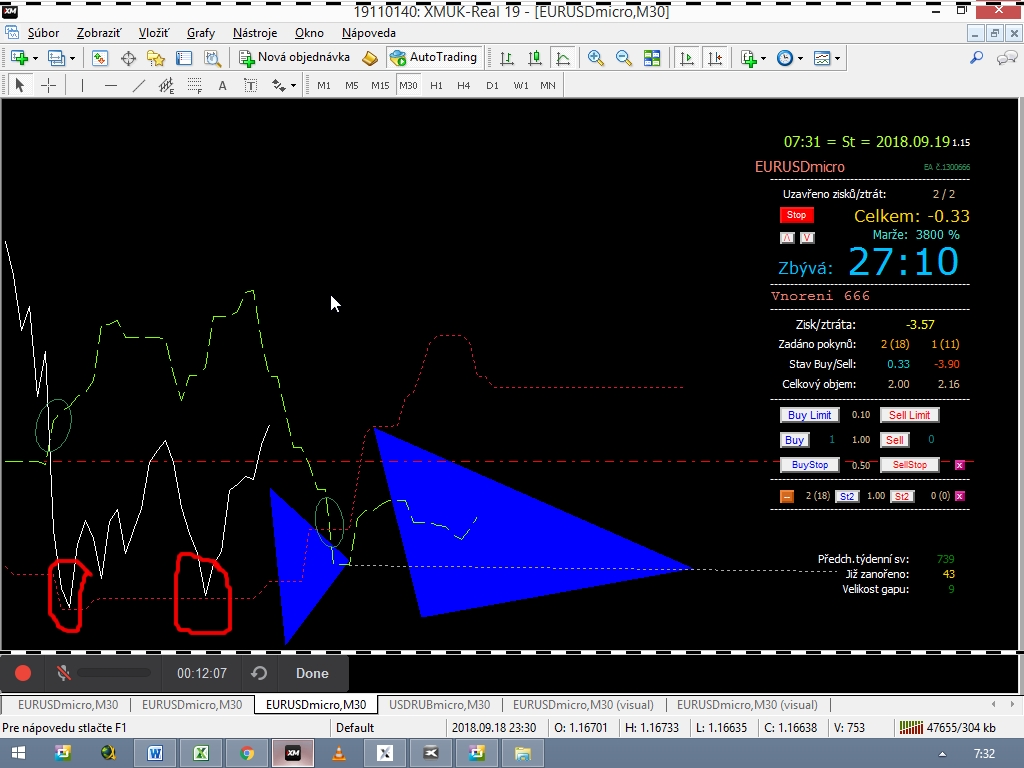Click the Buy Limit button
Screen dimensions: 1024x768
point(809,415)
